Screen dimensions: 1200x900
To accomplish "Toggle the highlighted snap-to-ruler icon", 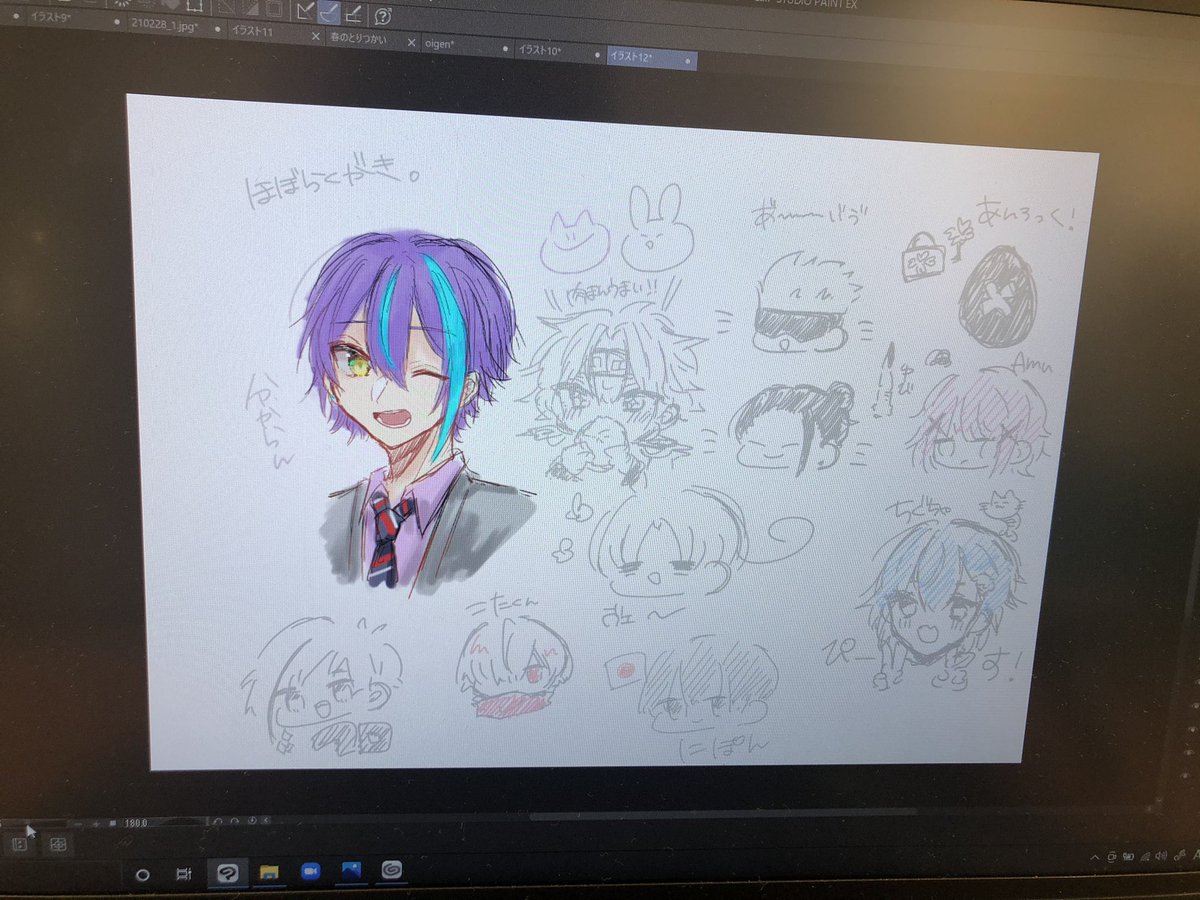I will coord(330,12).
